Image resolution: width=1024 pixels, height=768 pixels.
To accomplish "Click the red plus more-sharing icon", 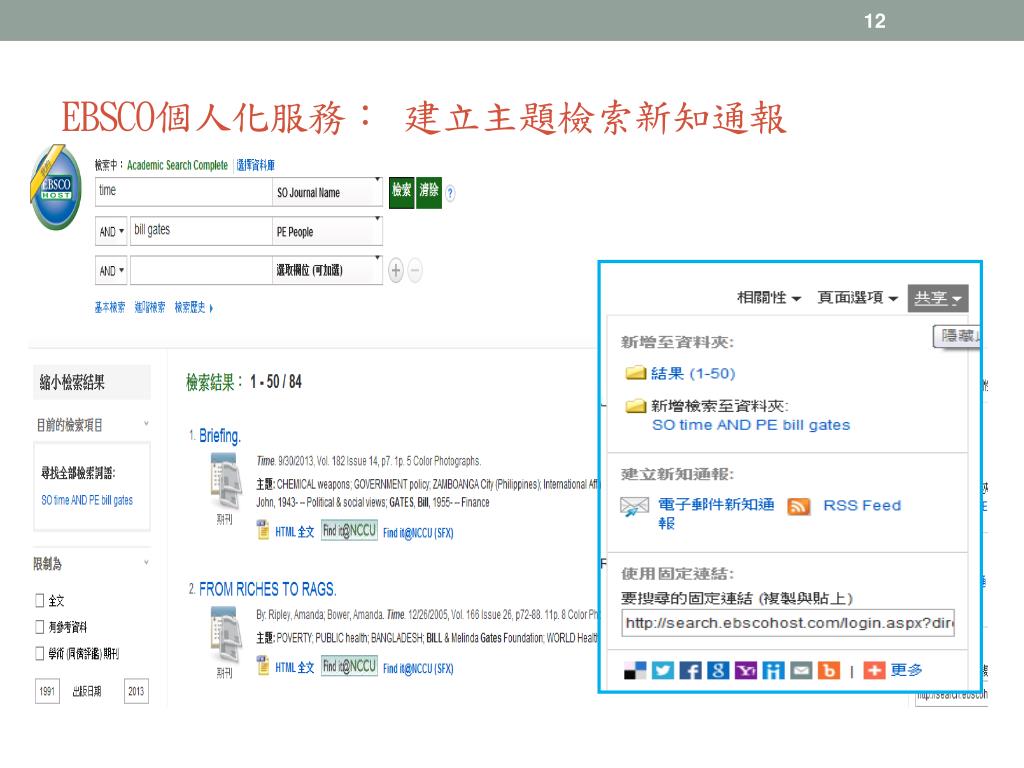I will coord(874,671).
